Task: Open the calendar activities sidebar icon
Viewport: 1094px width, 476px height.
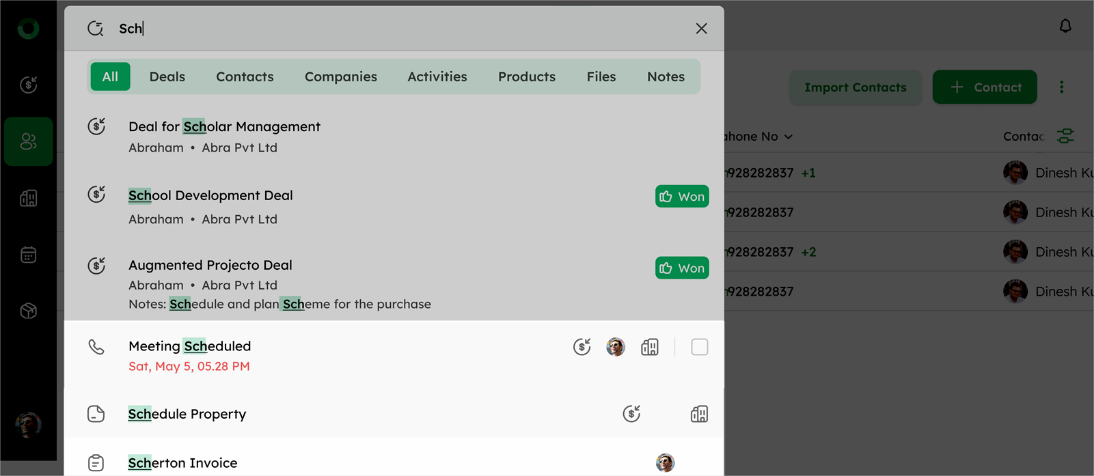Action: (x=28, y=255)
